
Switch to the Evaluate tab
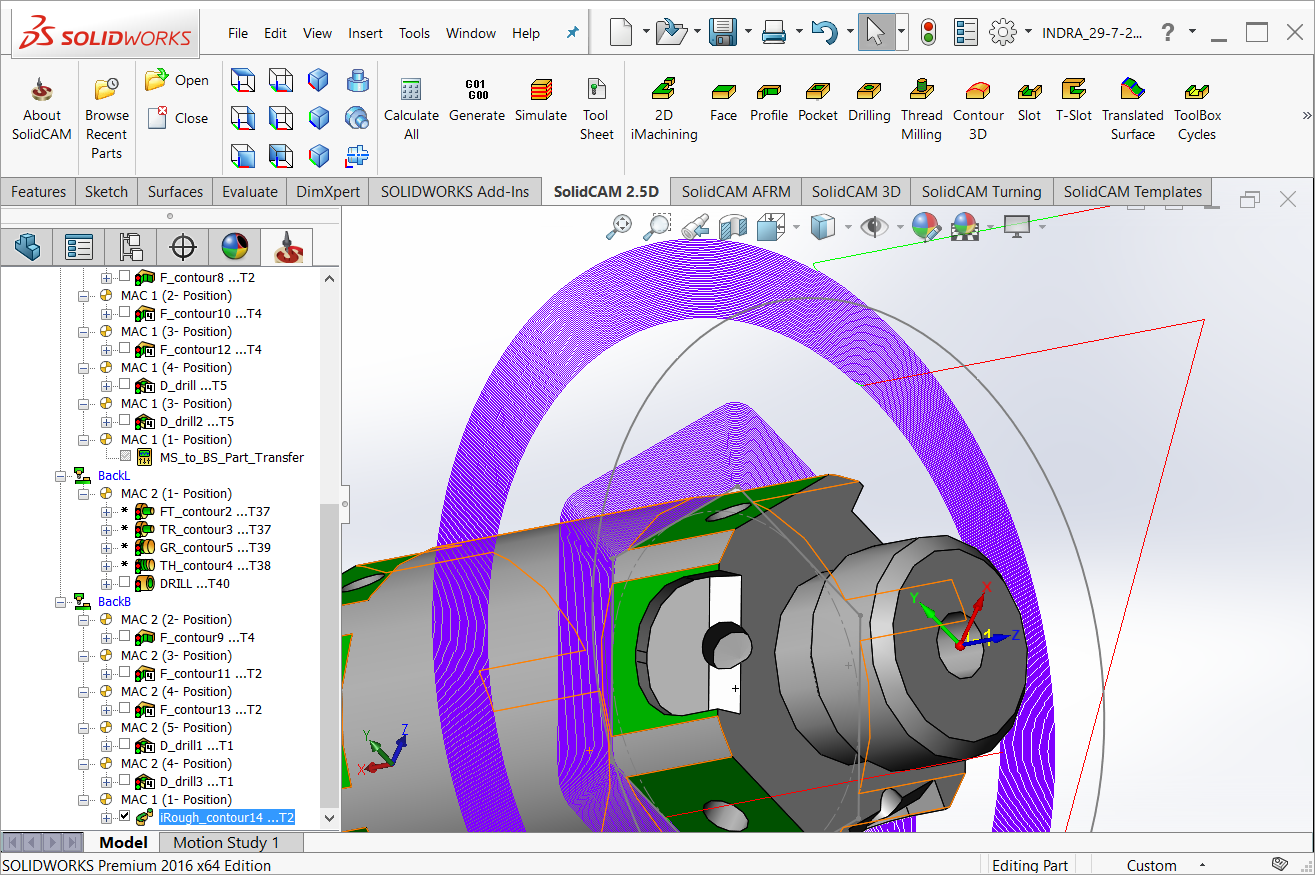coord(249,192)
